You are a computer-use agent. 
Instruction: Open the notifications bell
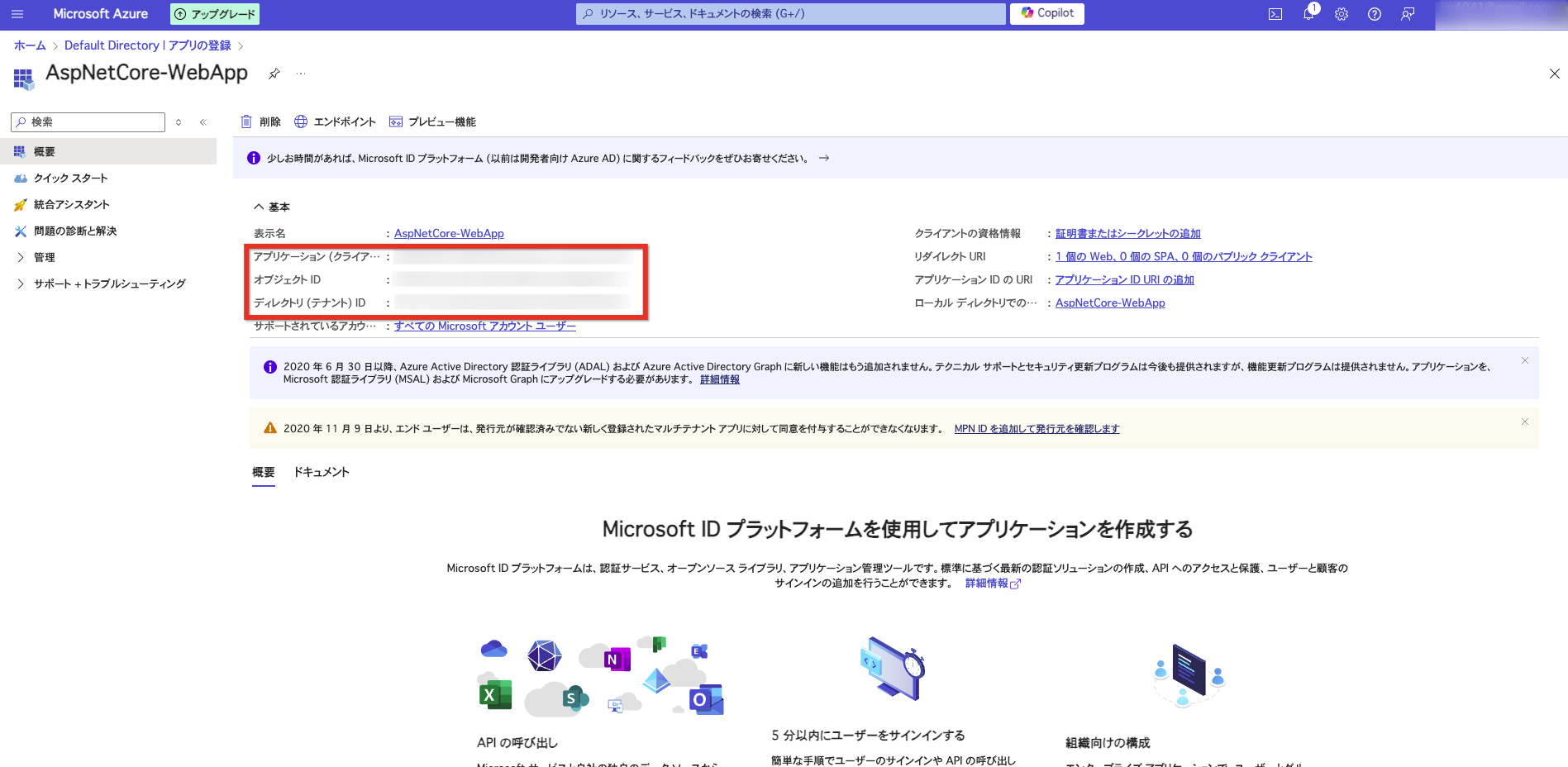(x=1308, y=14)
